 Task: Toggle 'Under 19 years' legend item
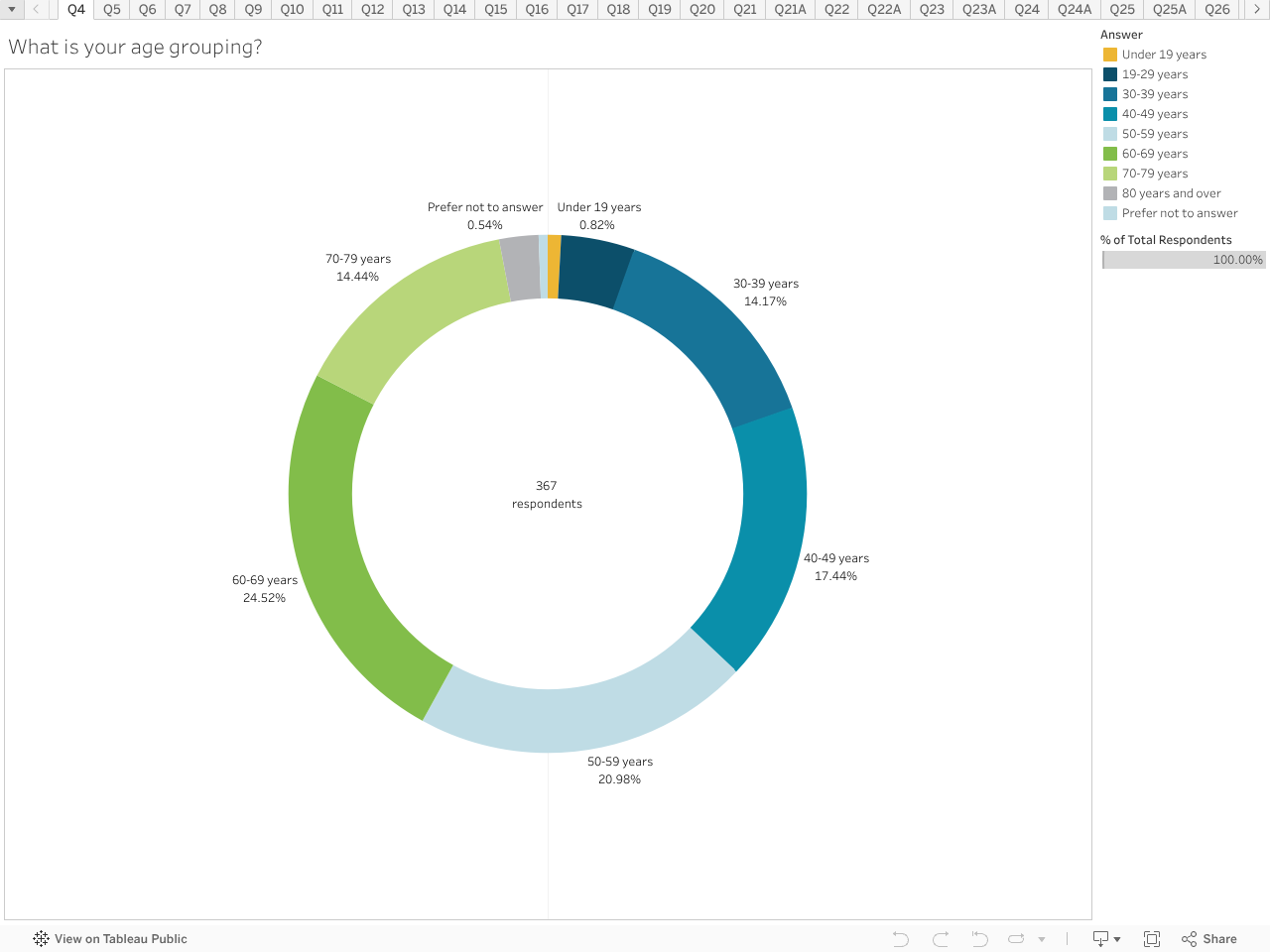pyautogui.click(x=1164, y=55)
